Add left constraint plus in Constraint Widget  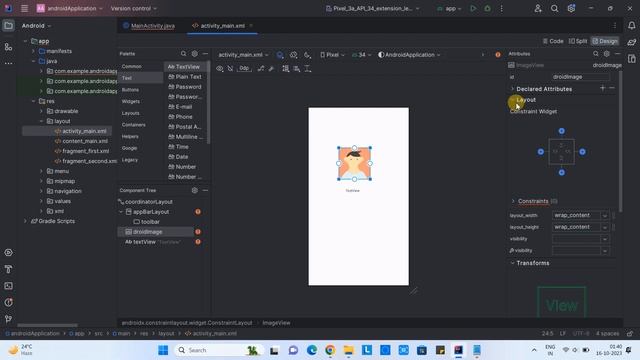tap(541, 152)
